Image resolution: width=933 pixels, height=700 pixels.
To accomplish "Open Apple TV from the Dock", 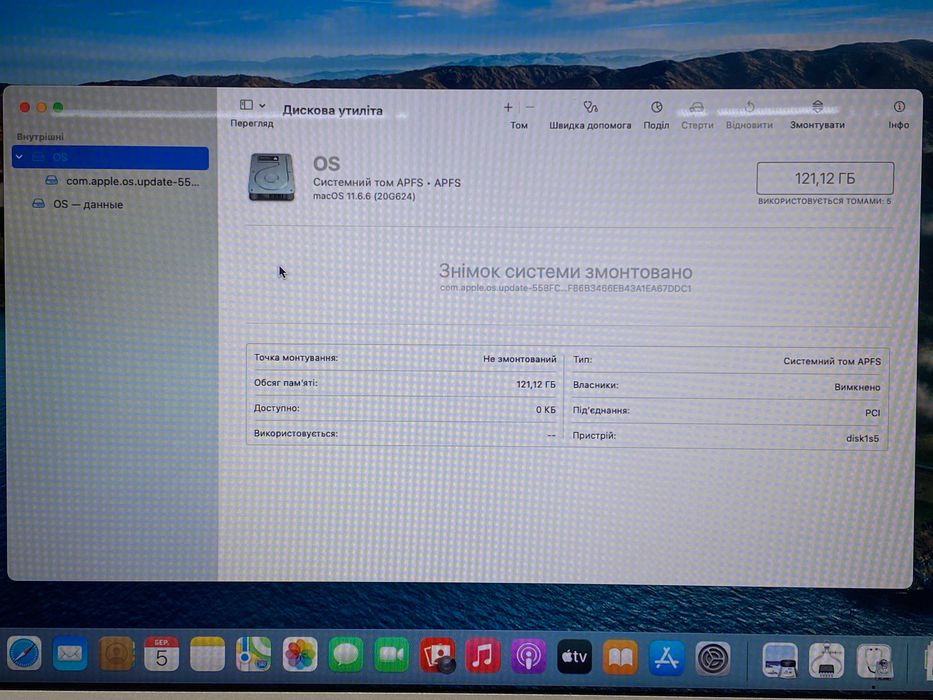I will click(574, 657).
